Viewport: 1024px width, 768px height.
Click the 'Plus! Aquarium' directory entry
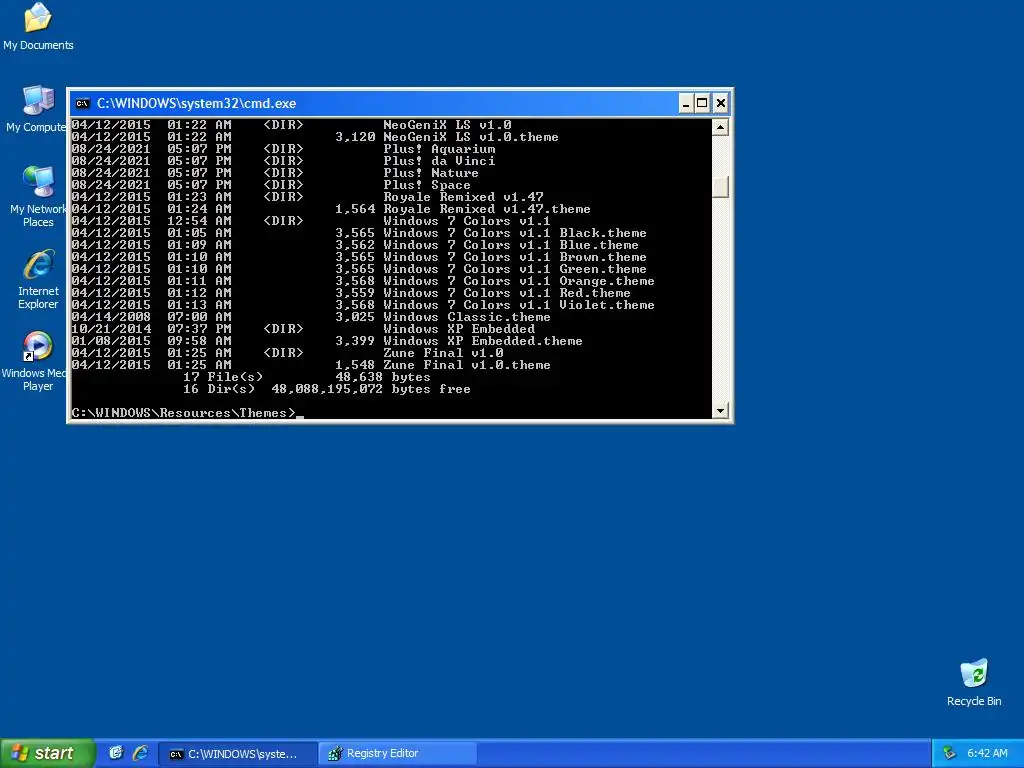pos(439,149)
